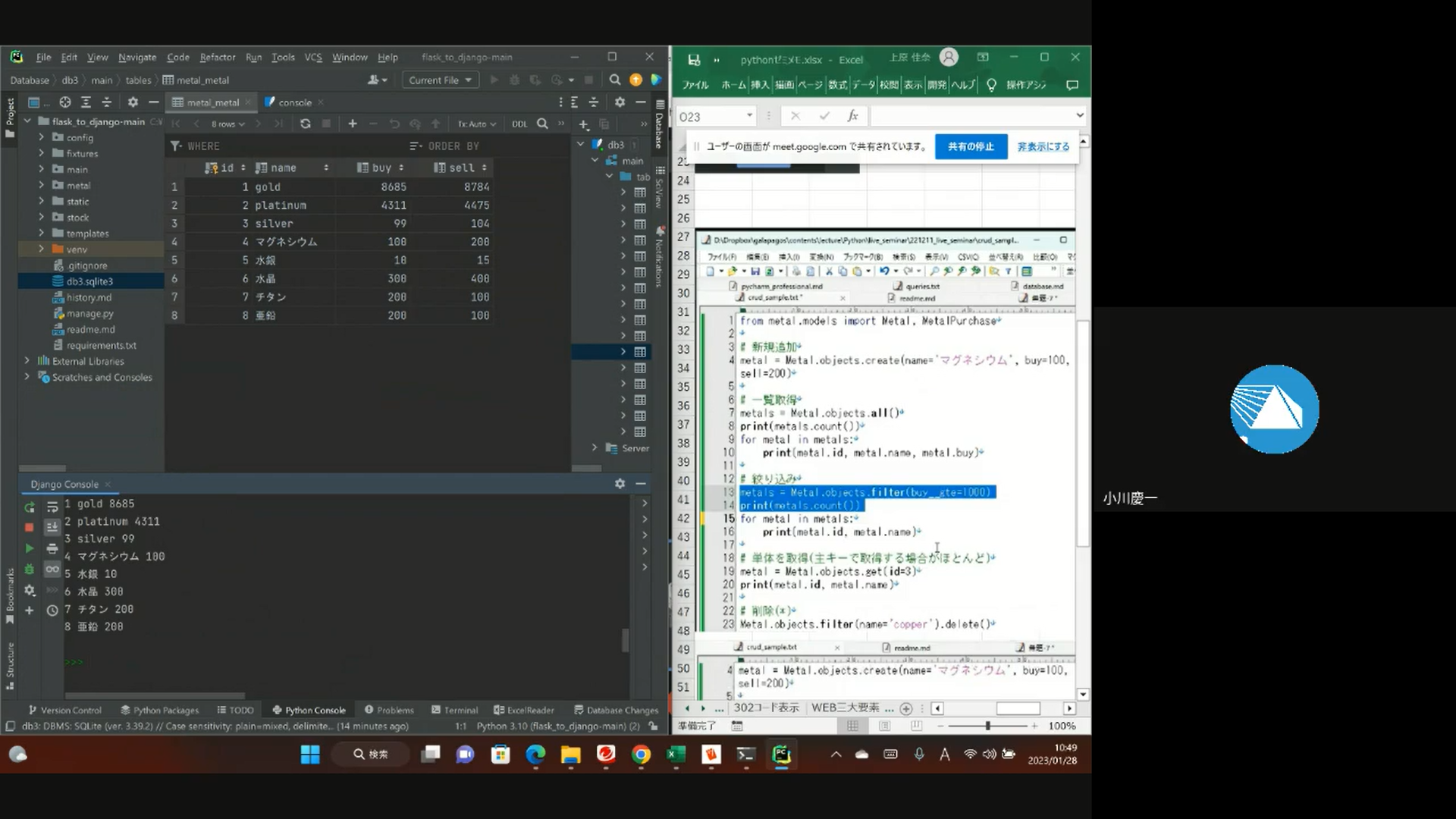Image resolution: width=1456 pixels, height=819 pixels.
Task: Toggle show variables glasses icon
Action: pyautogui.click(x=52, y=569)
